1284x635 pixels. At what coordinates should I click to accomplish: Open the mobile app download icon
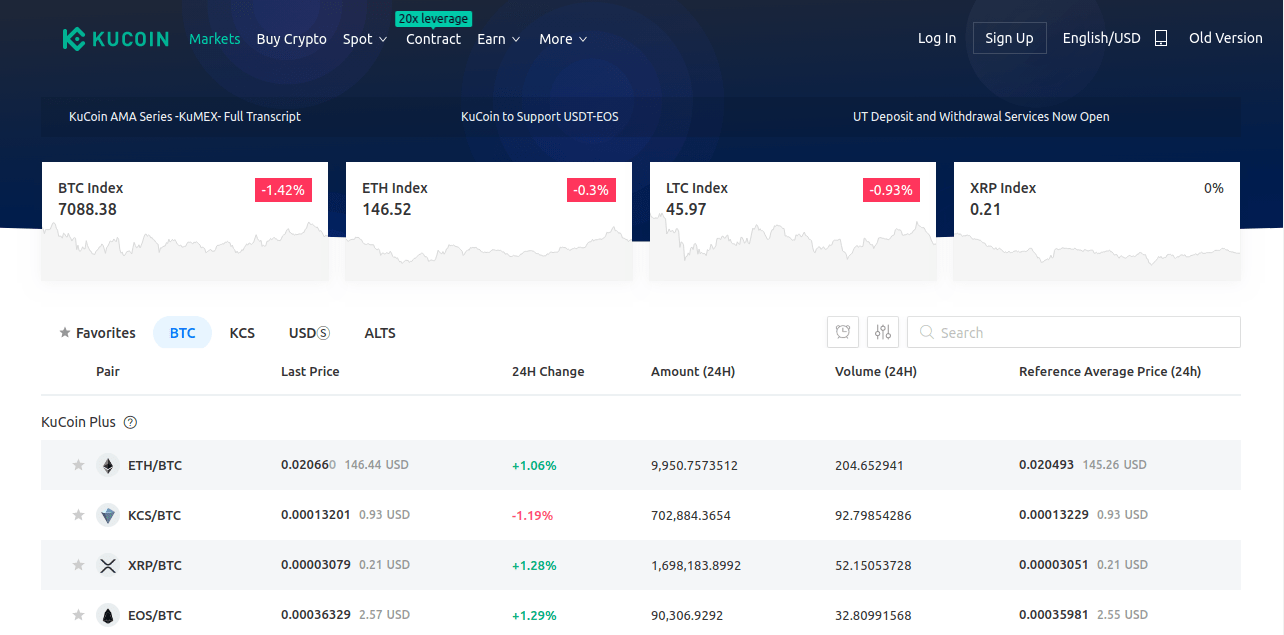point(1161,38)
